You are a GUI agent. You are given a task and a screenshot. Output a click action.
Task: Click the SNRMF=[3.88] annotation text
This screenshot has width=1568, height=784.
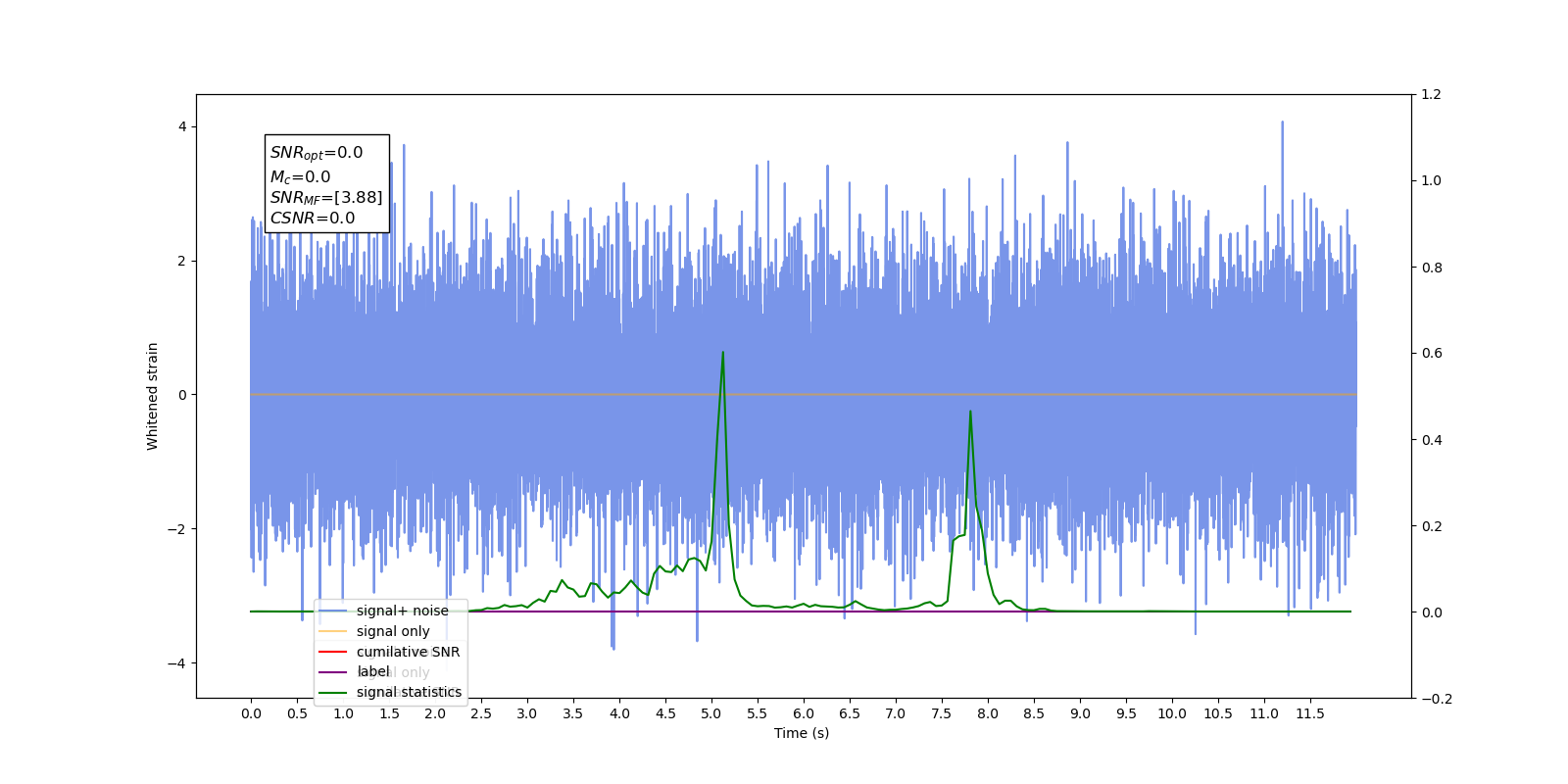(326, 198)
